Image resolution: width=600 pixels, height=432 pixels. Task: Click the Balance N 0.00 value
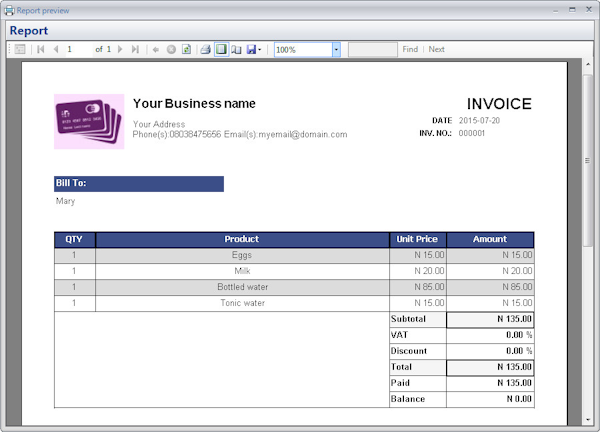click(490, 399)
